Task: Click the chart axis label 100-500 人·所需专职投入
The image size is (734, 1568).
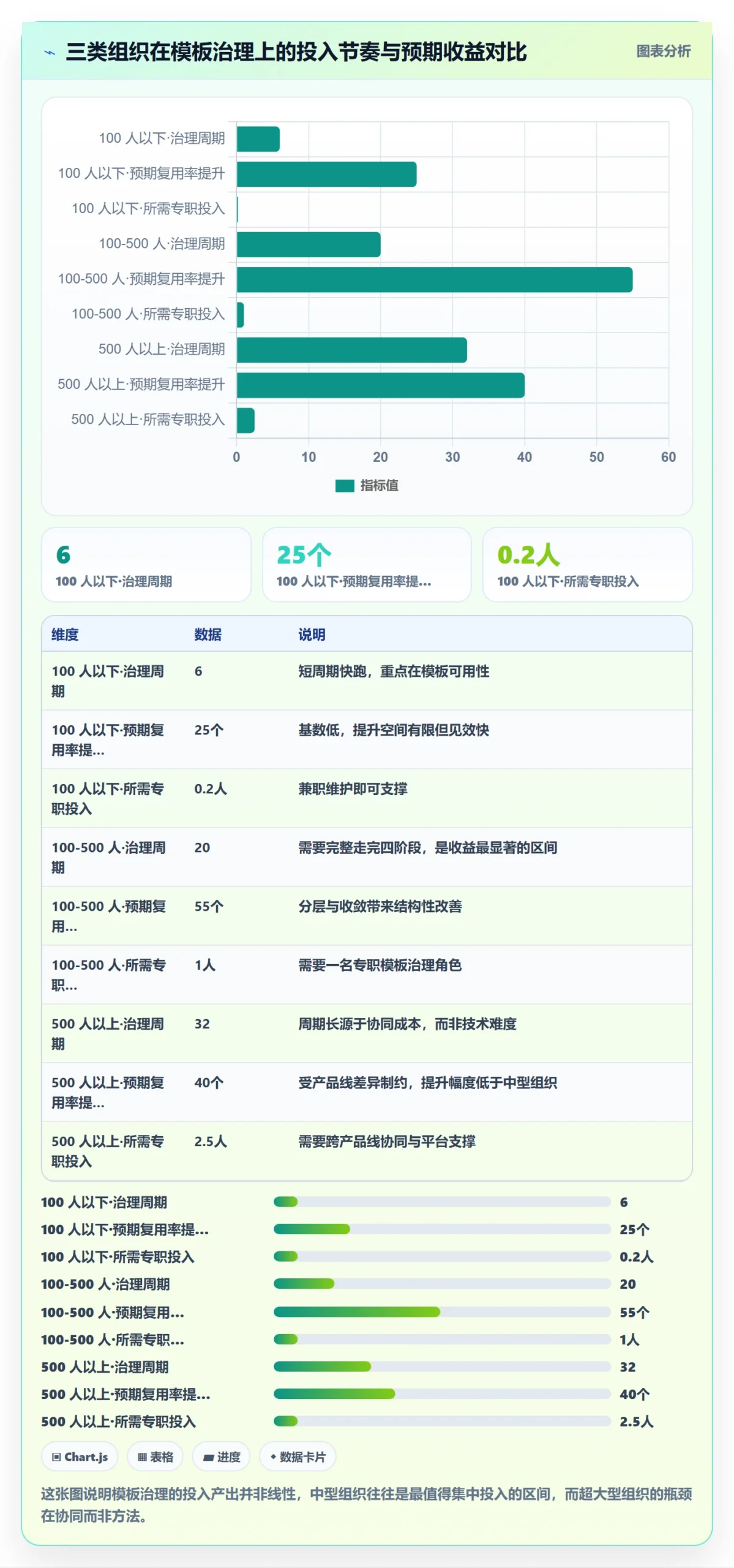Action: (x=148, y=314)
